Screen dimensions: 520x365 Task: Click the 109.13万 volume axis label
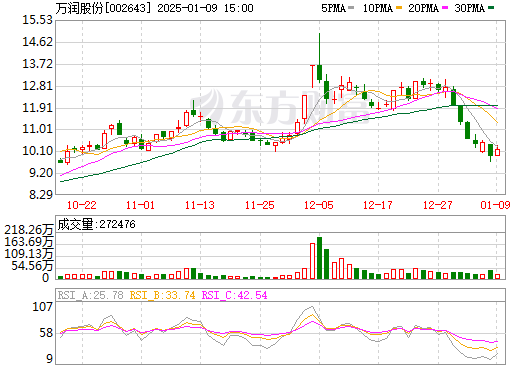pos(29,254)
